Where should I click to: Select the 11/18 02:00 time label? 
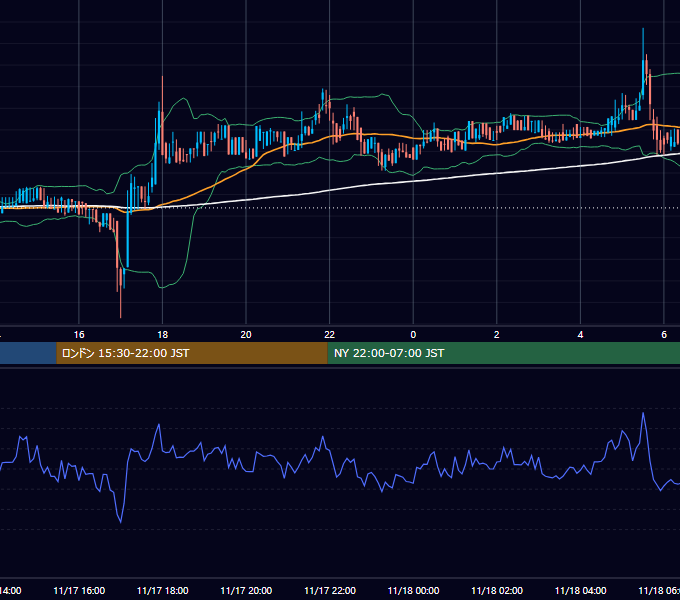click(x=497, y=590)
